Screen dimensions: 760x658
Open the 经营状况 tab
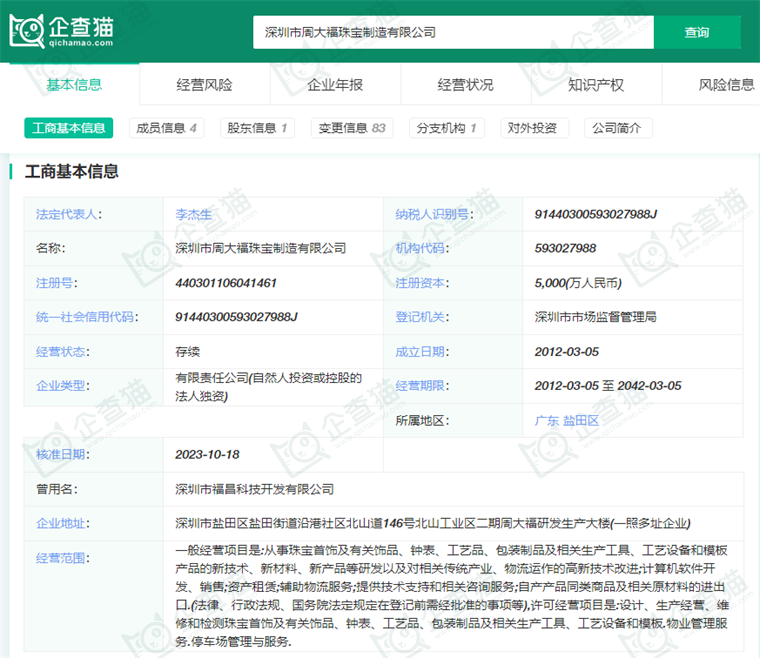tap(466, 85)
